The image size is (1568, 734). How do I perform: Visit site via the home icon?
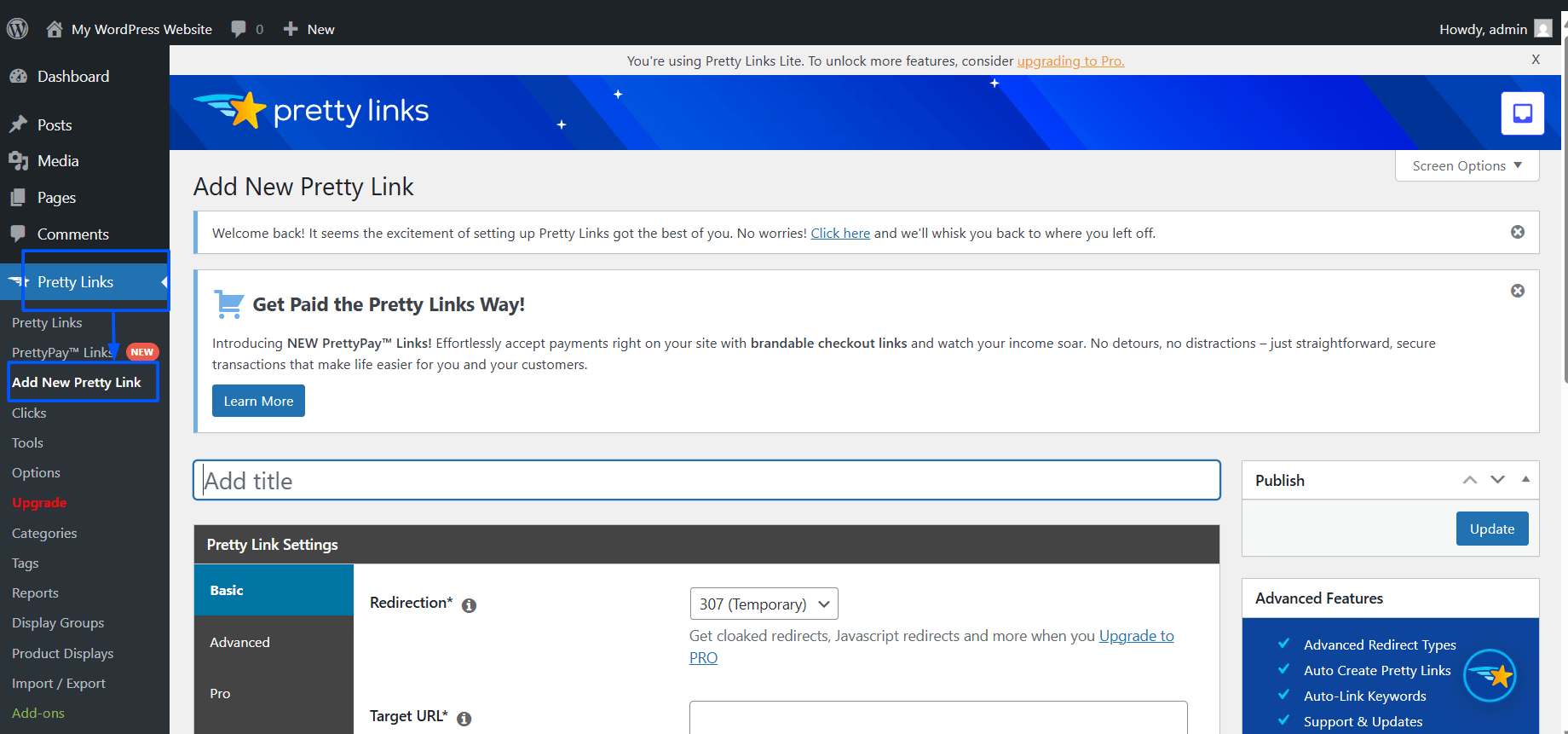[x=55, y=29]
